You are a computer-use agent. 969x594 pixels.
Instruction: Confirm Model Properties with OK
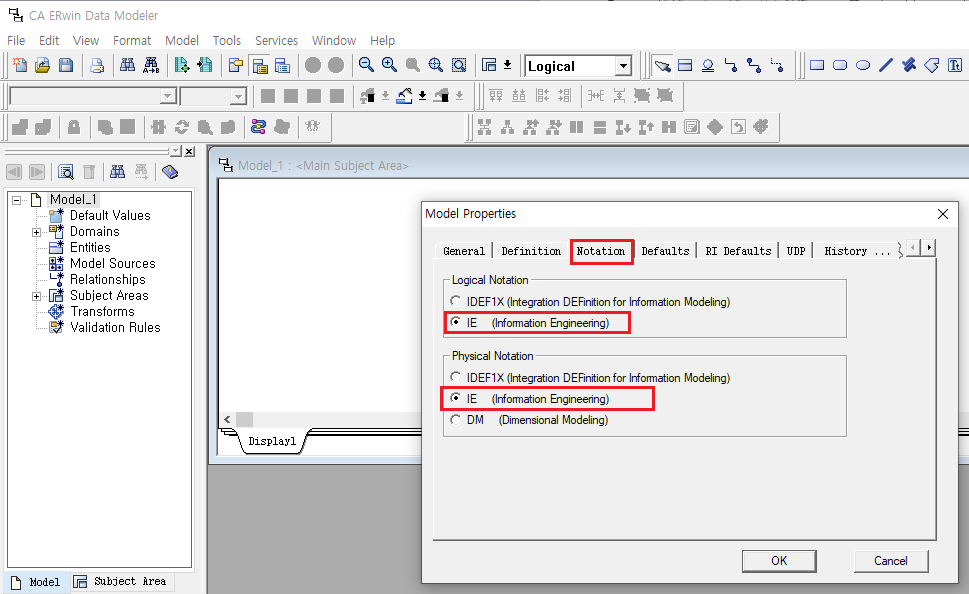point(779,561)
